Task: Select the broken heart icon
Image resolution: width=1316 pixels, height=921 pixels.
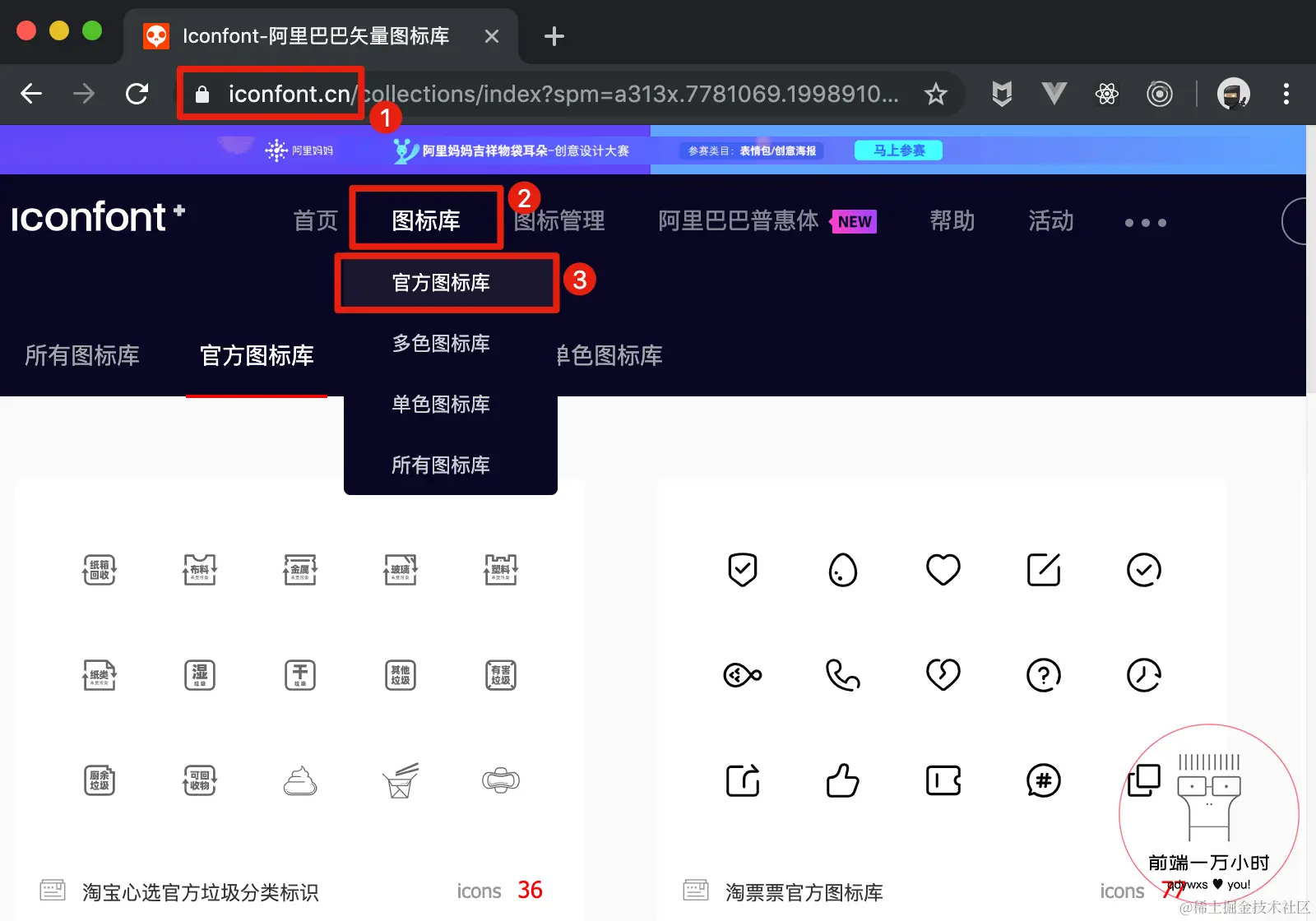Action: point(943,675)
